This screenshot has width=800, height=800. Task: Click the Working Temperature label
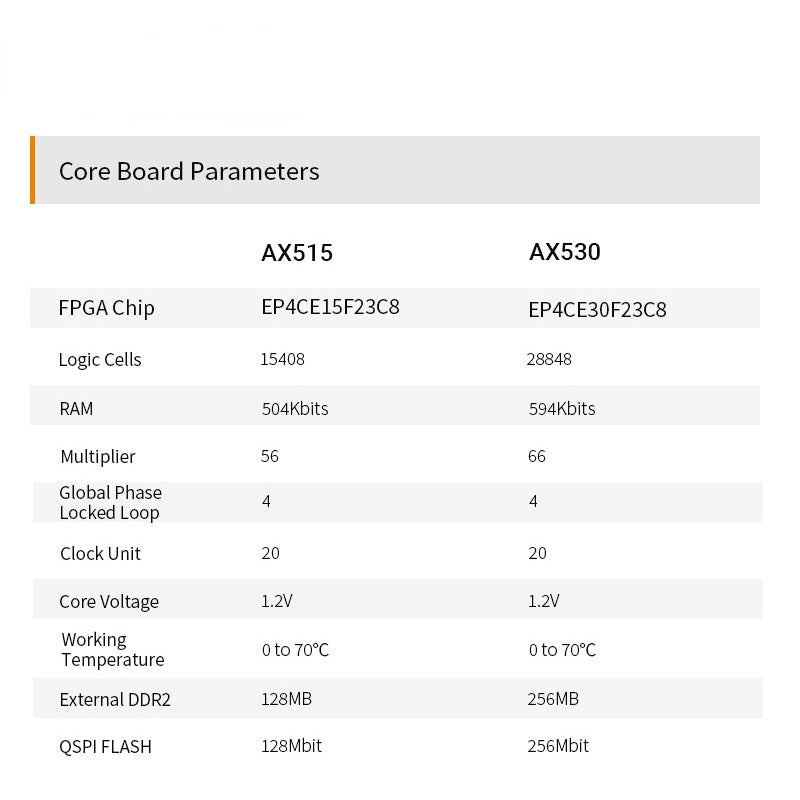click(x=112, y=650)
